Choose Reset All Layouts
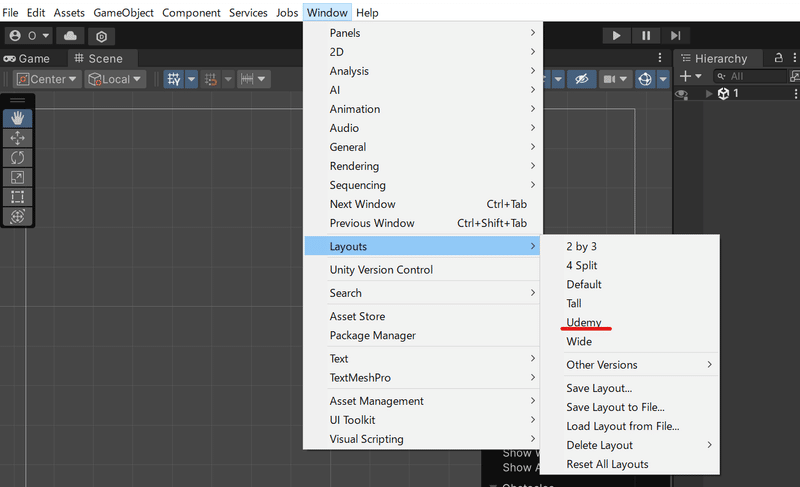 point(630,465)
